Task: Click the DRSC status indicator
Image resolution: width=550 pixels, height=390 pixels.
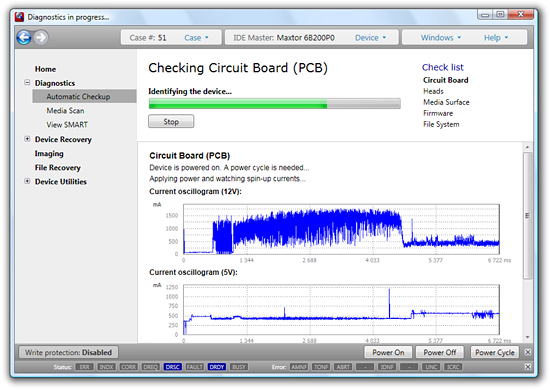Action: pyautogui.click(x=172, y=367)
